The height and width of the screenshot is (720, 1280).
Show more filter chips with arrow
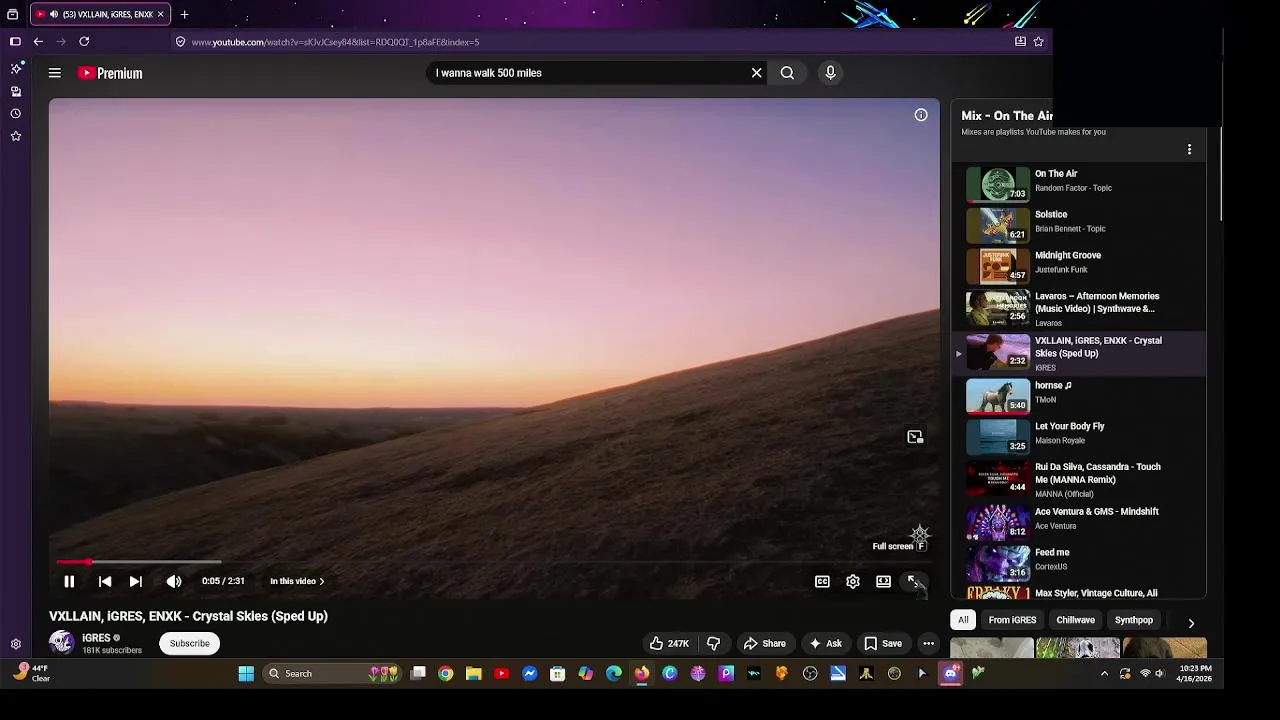click(1191, 623)
